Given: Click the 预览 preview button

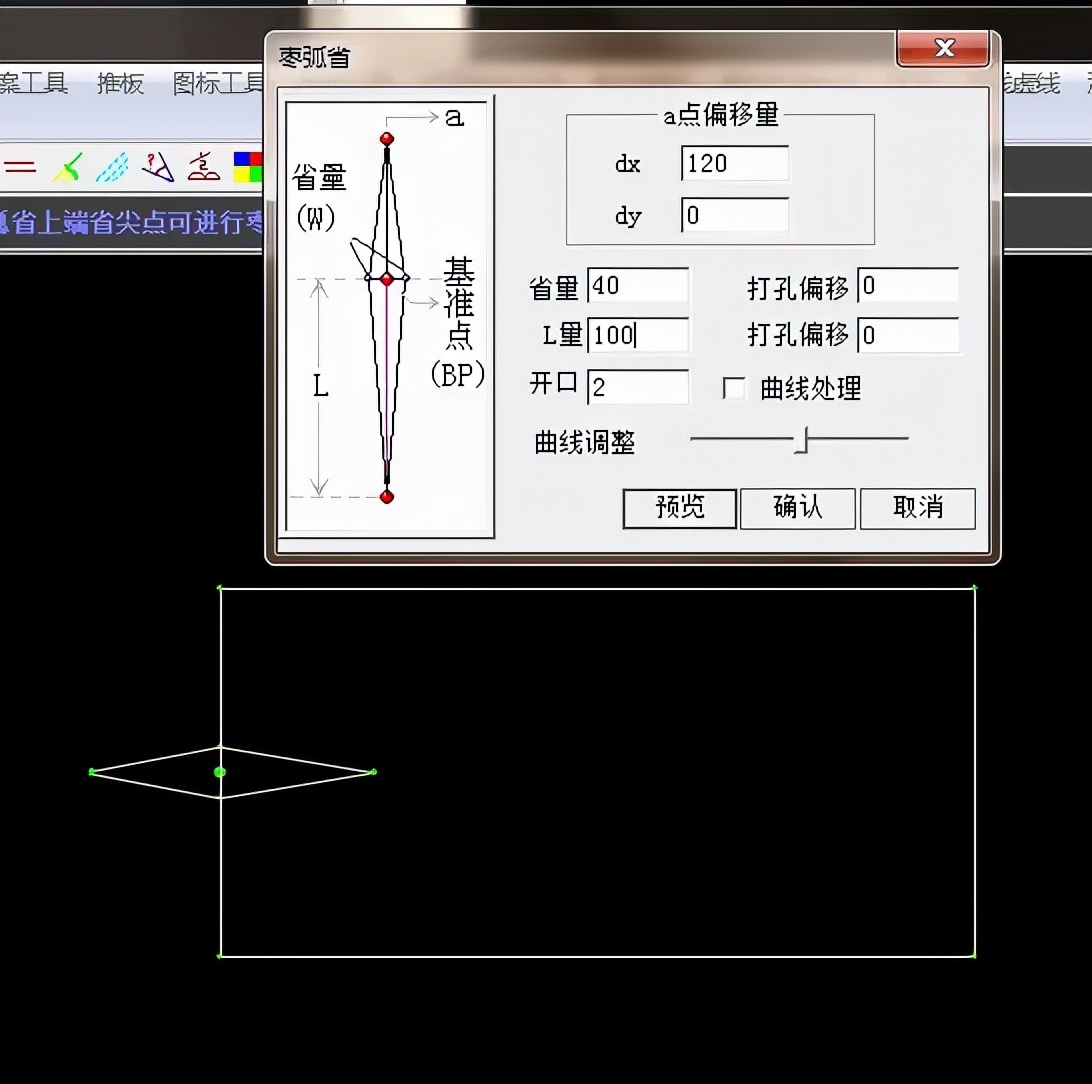Looking at the screenshot, I should [679, 508].
